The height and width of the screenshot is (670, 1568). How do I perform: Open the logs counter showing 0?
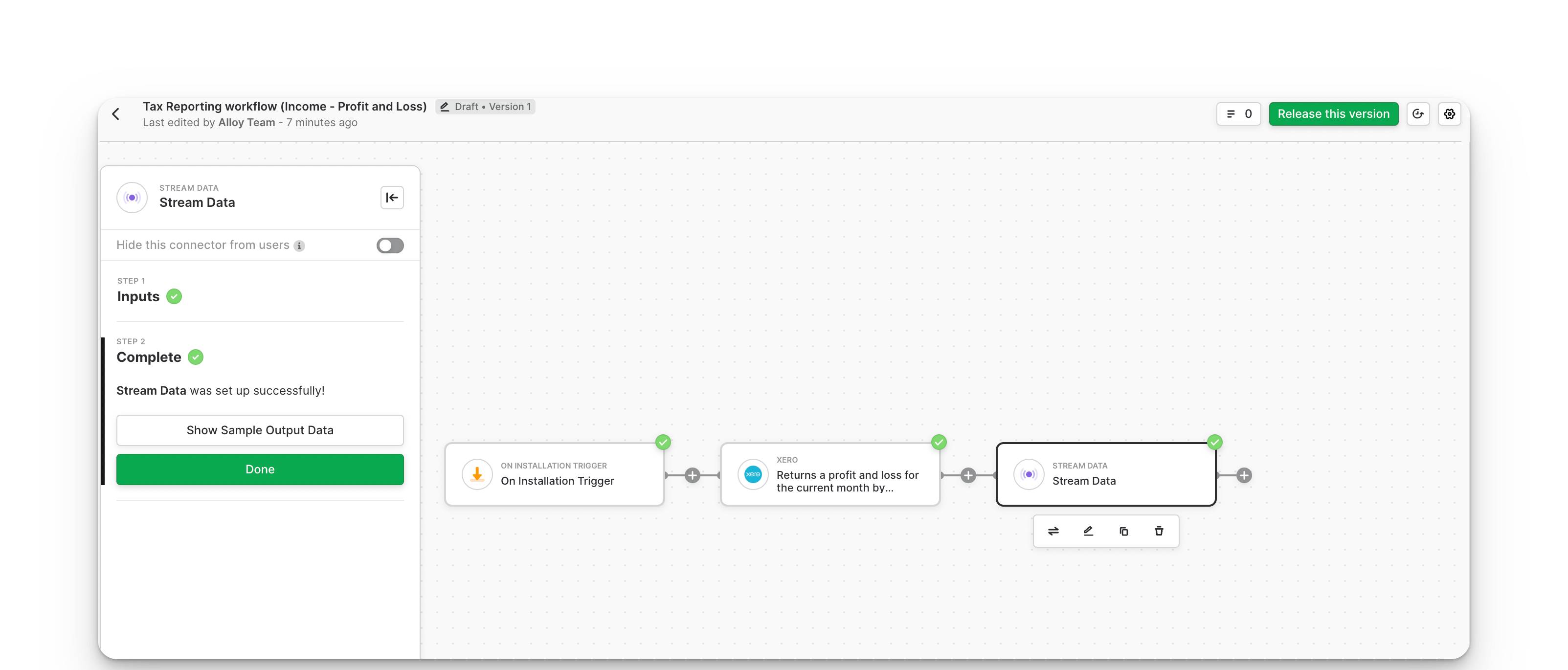pos(1238,114)
